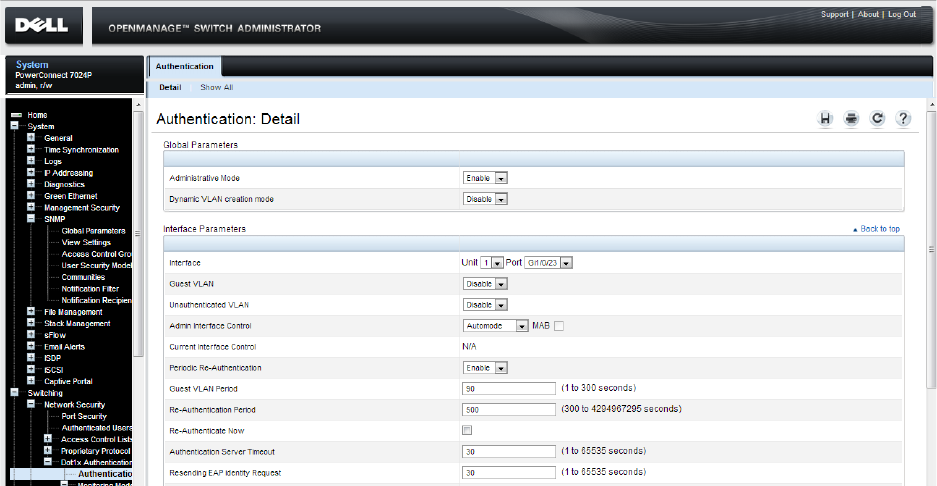Expand the General tree node
The image size is (937, 486).
click(31, 137)
